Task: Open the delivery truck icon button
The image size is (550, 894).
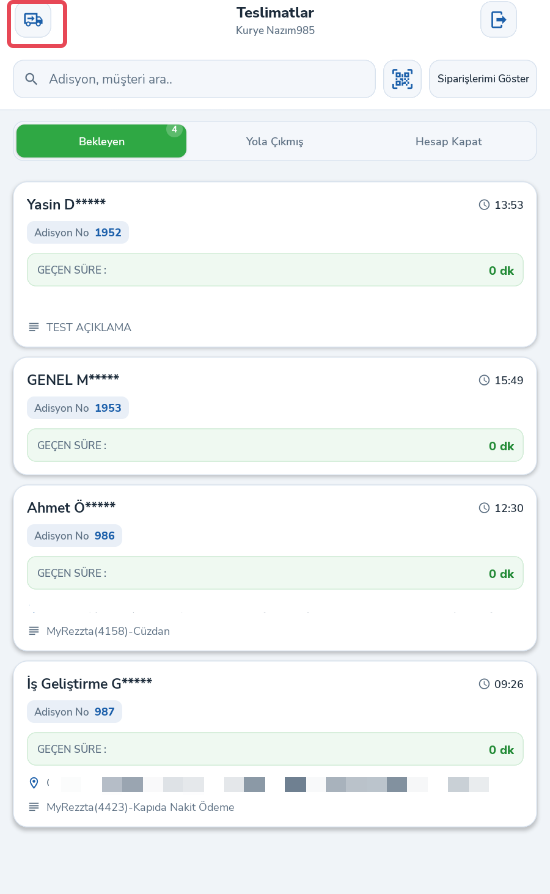Action: [x=33, y=21]
